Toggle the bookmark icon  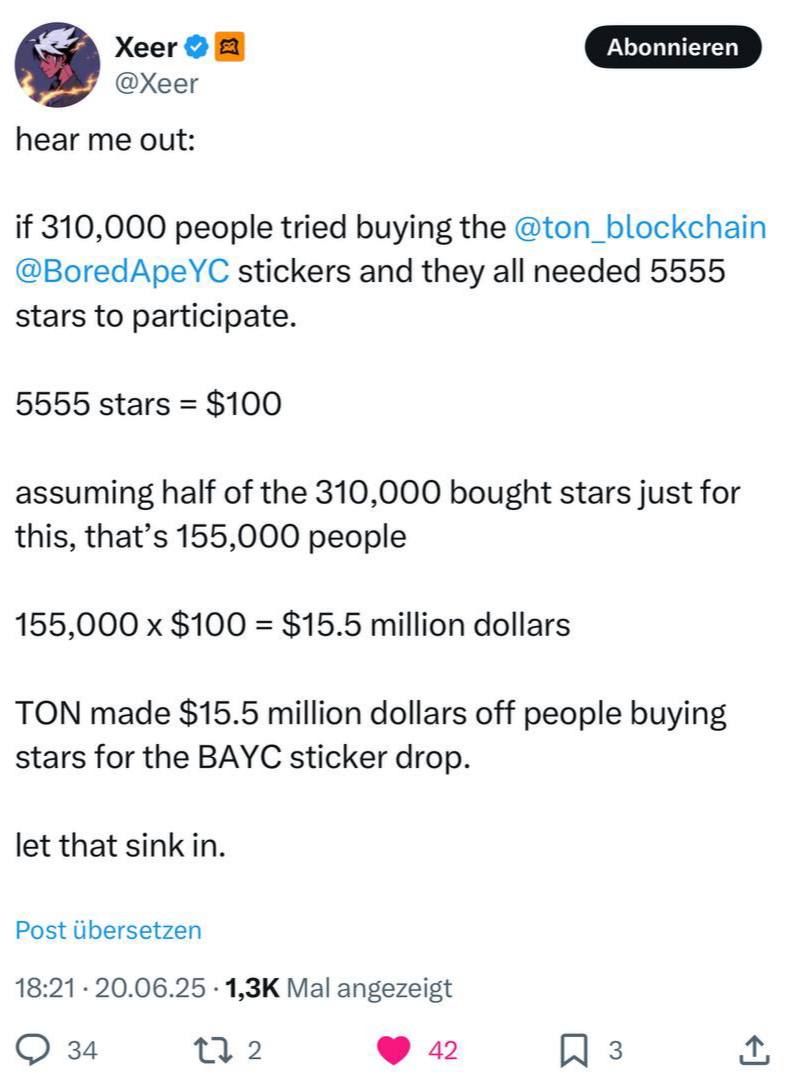click(574, 1050)
